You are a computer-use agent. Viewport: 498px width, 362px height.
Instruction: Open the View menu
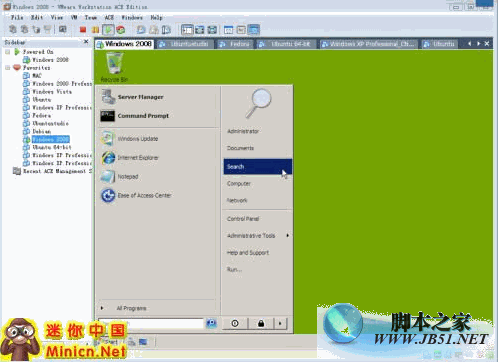(x=57, y=17)
